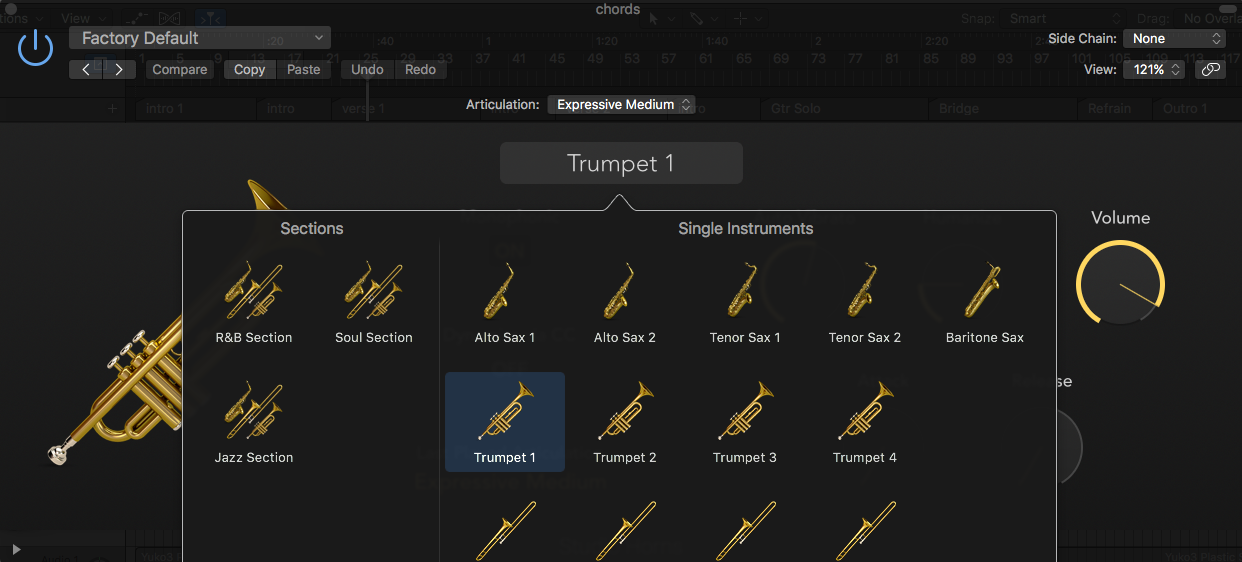Choose the Baritone Sax instrument icon

coord(984,301)
